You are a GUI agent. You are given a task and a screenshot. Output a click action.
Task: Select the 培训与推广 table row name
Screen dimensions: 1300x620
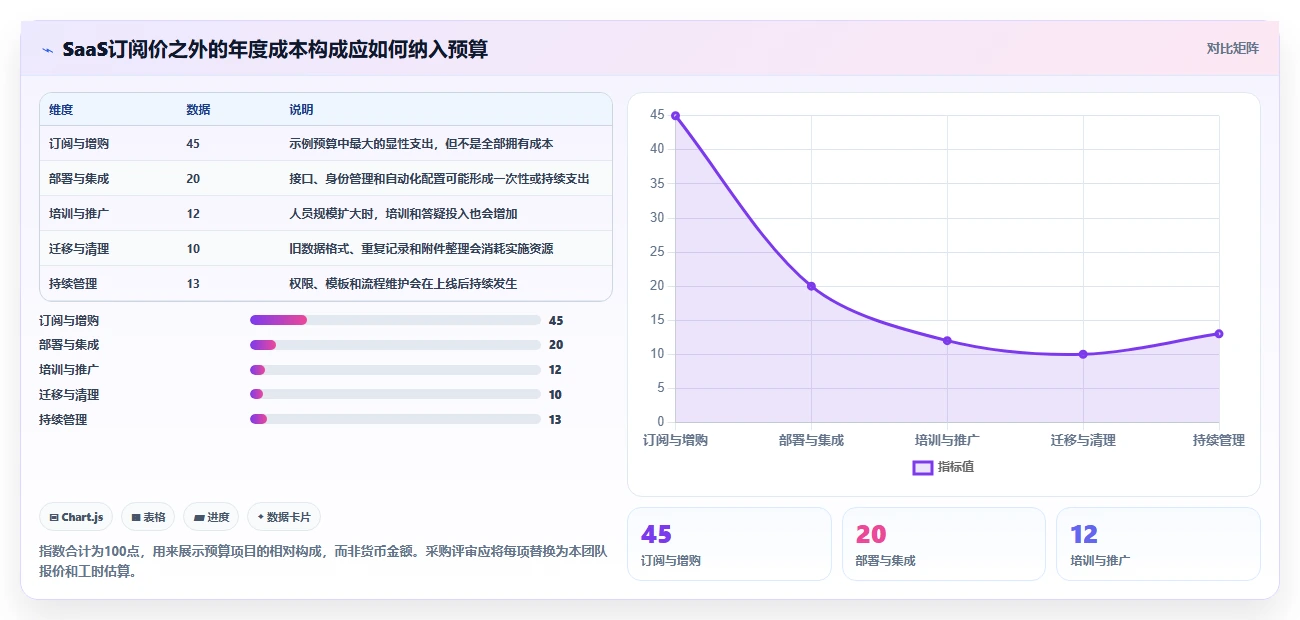pyautogui.click(x=79, y=214)
